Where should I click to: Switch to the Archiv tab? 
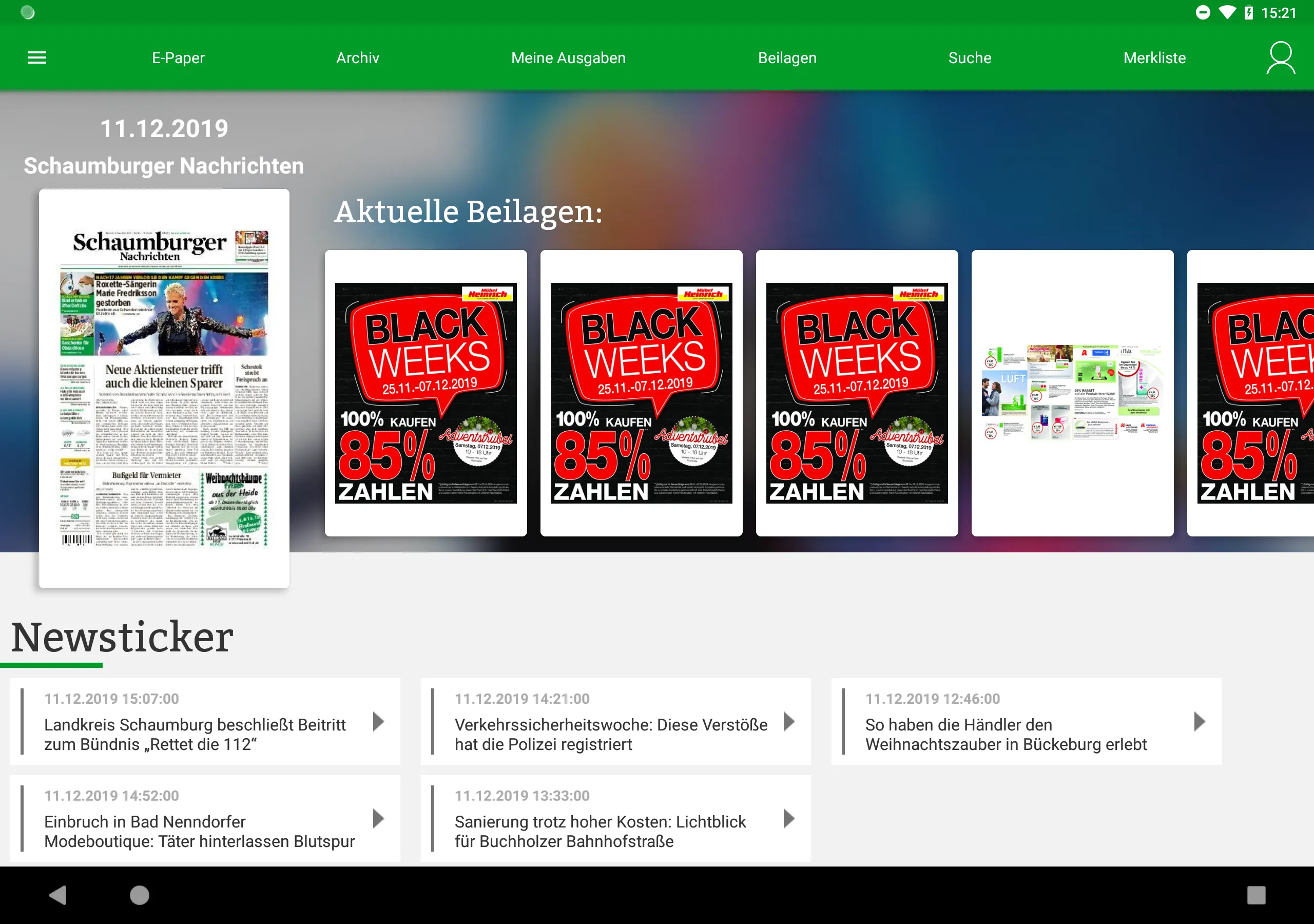tap(358, 58)
